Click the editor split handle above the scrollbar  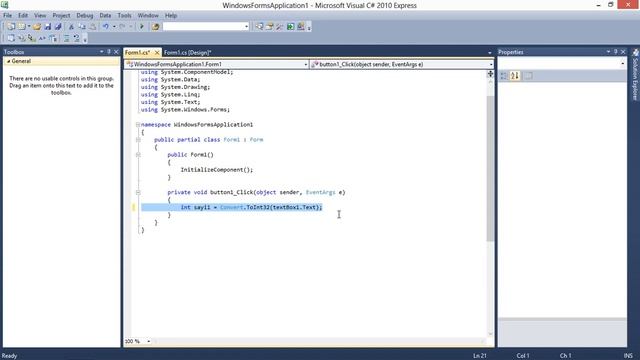point(490,73)
